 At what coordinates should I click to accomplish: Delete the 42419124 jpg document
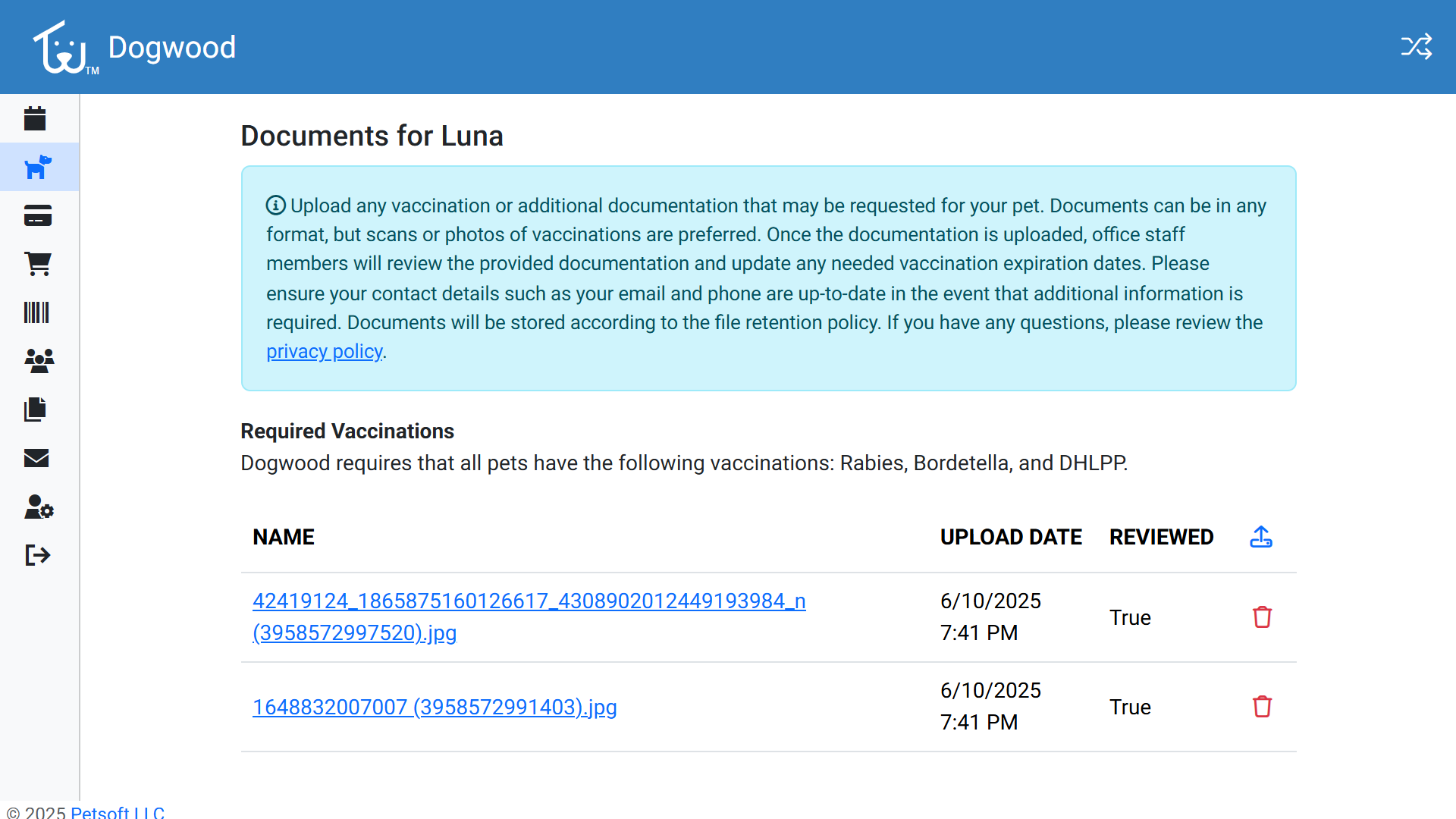coord(1262,617)
